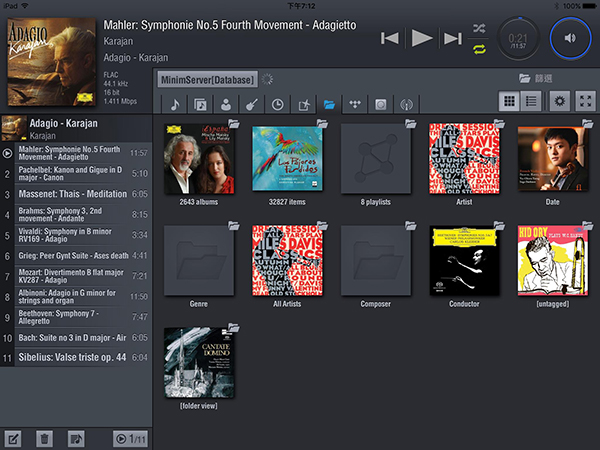Viewport: 600px width, 450px height.
Task: Play Bach: Suite no 3 in D major - Air
Action: 76,338
